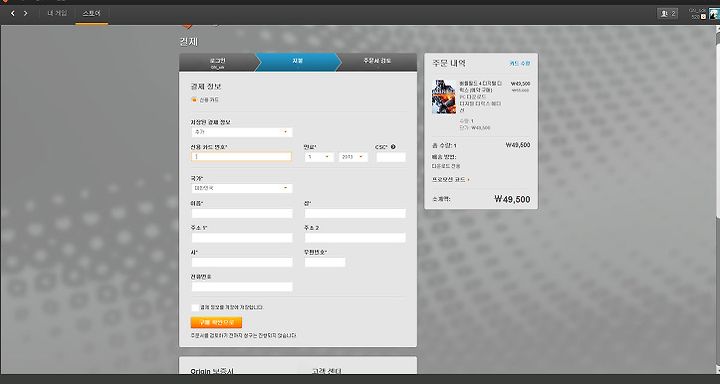Click the login step in checkout progress
The width and height of the screenshot is (720, 384).
click(217, 62)
